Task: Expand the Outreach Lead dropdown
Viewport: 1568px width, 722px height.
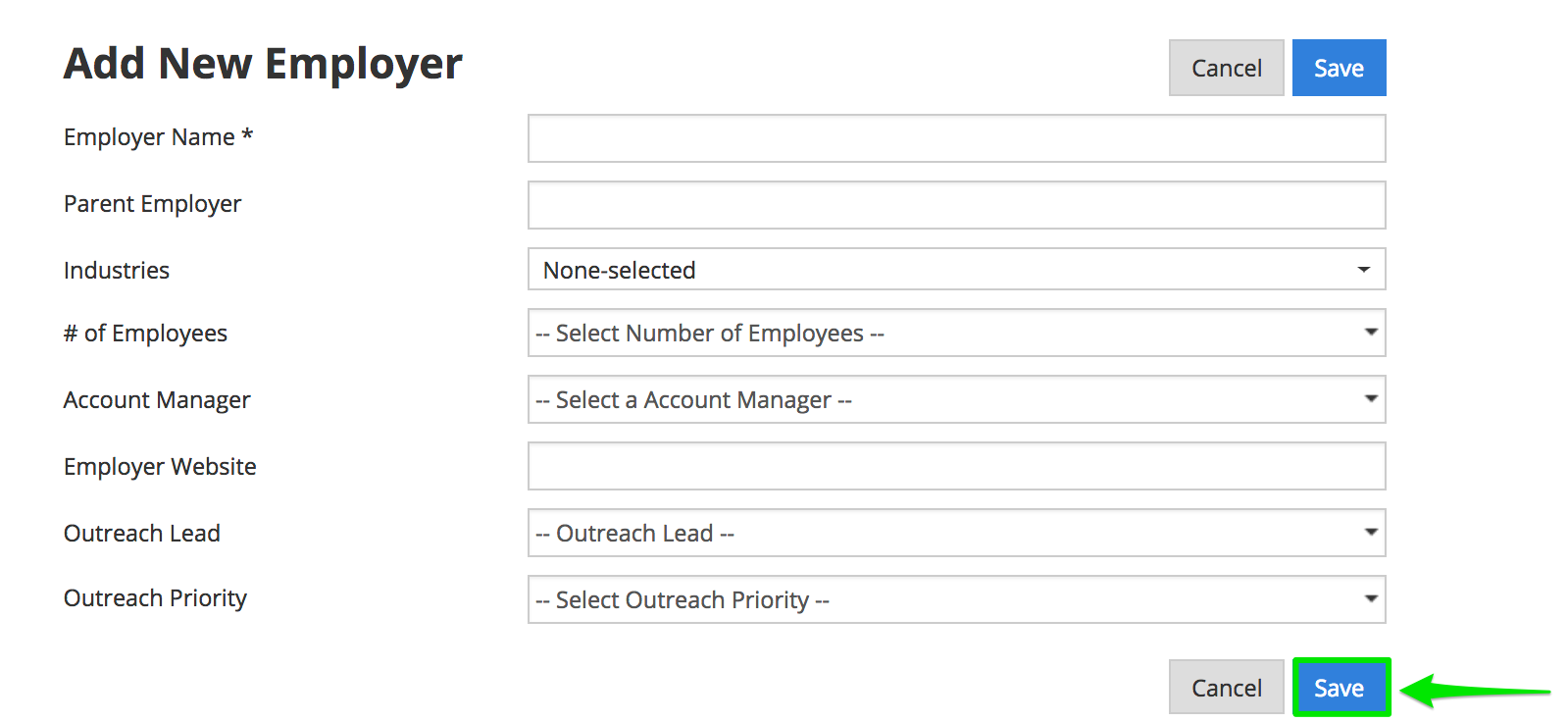Action: click(956, 533)
